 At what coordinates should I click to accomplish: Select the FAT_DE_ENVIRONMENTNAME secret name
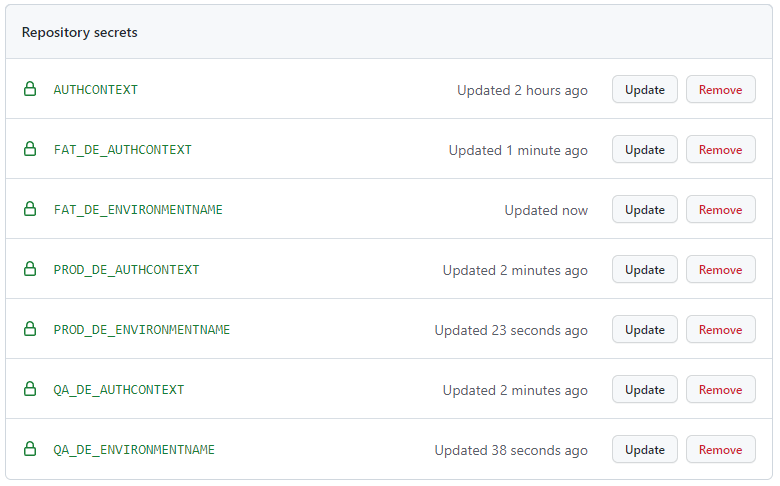[x=138, y=210]
